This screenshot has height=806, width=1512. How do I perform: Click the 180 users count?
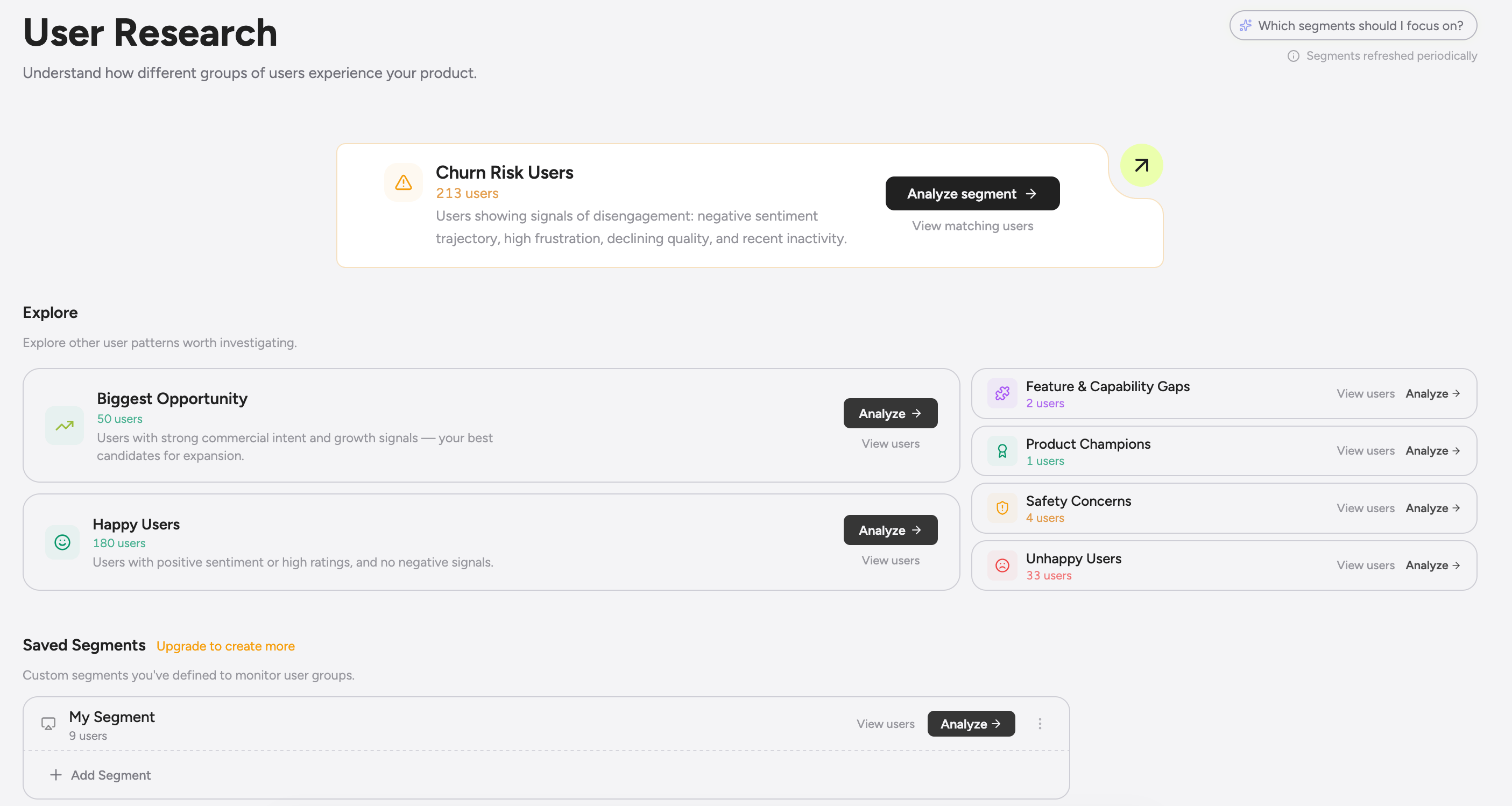119,543
